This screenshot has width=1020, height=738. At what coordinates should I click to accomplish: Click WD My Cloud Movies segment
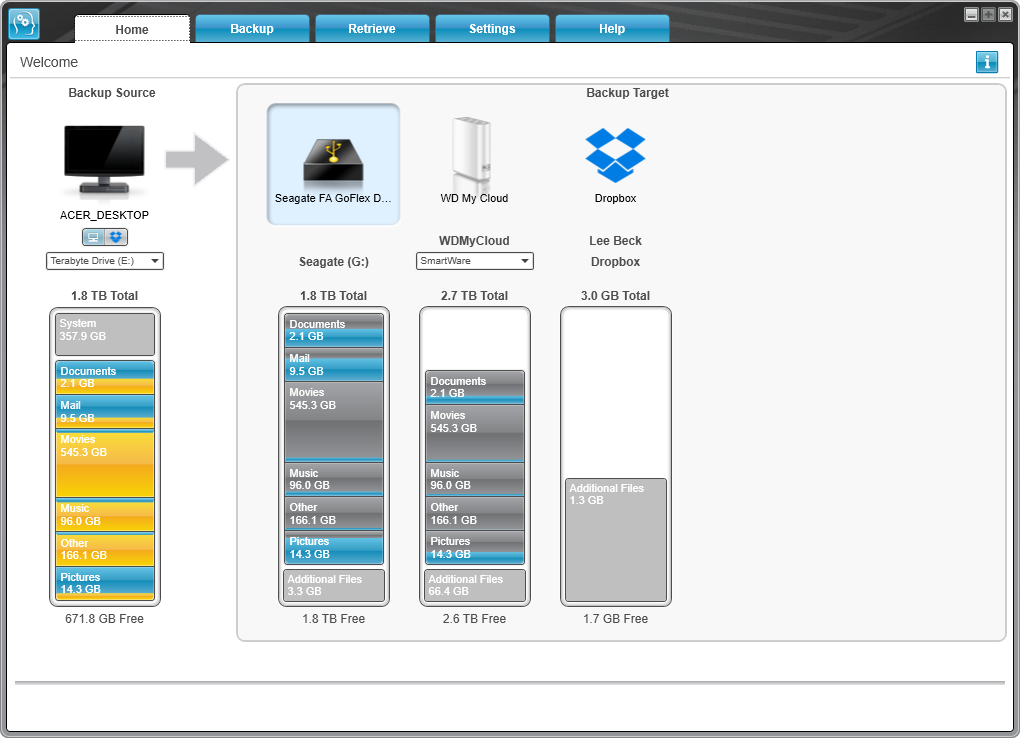tap(475, 433)
